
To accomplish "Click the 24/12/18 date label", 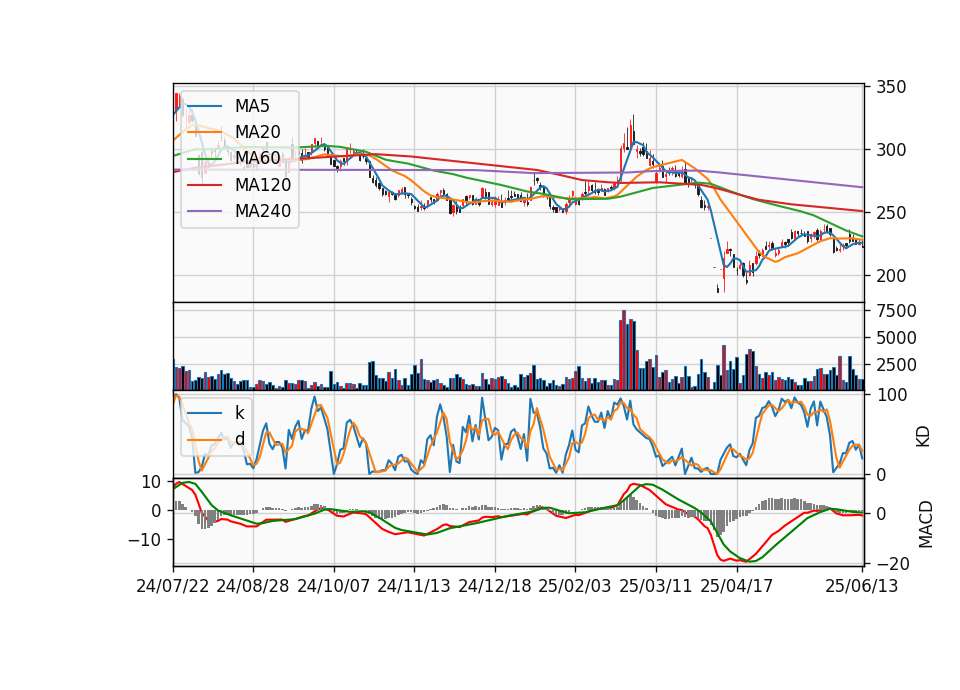I will [x=495, y=586].
